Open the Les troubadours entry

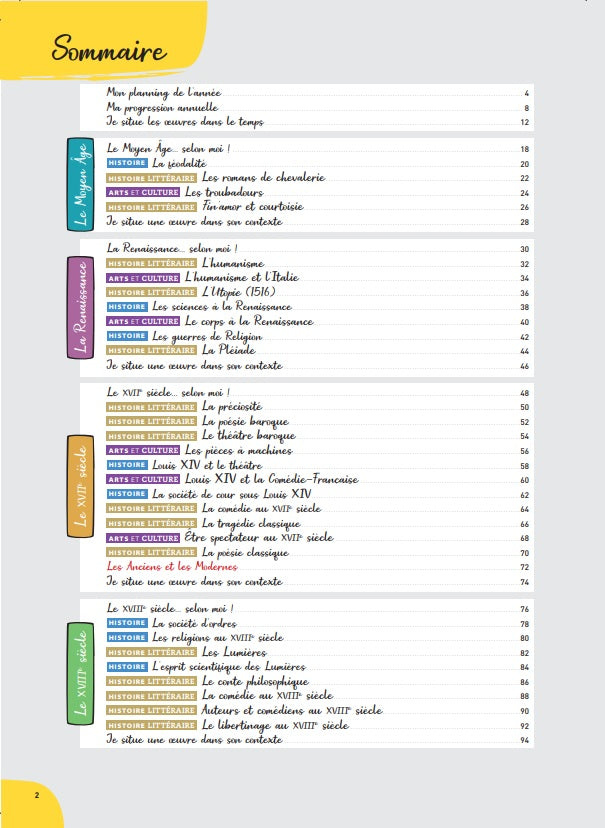(223, 192)
